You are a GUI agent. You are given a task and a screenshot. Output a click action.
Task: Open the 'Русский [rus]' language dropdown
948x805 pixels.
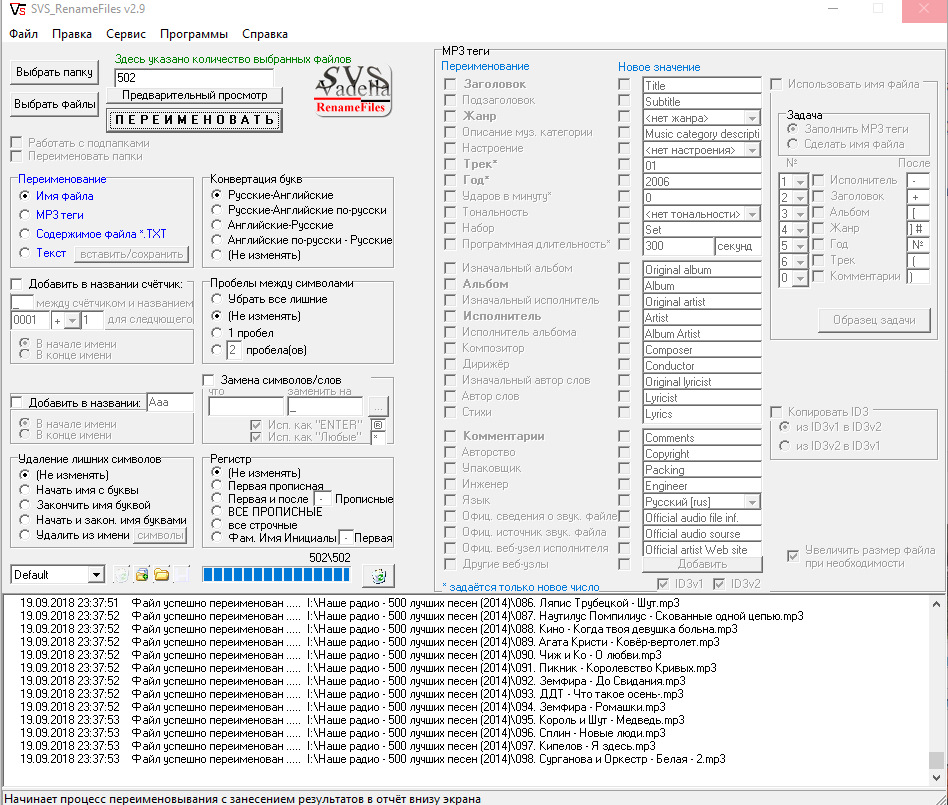(752, 502)
